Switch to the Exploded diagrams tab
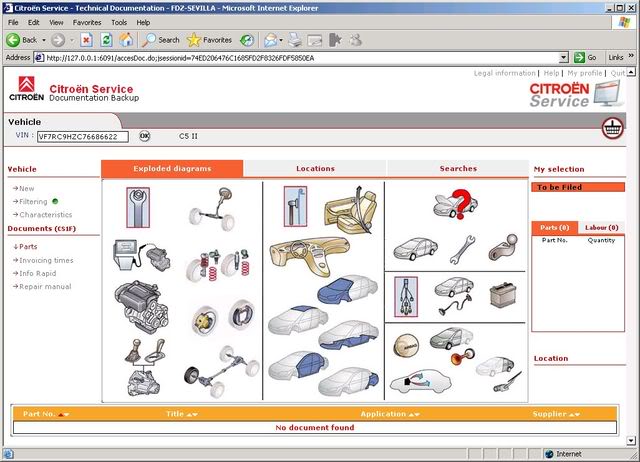Screen dimensions: 640x462 click(x=172, y=169)
